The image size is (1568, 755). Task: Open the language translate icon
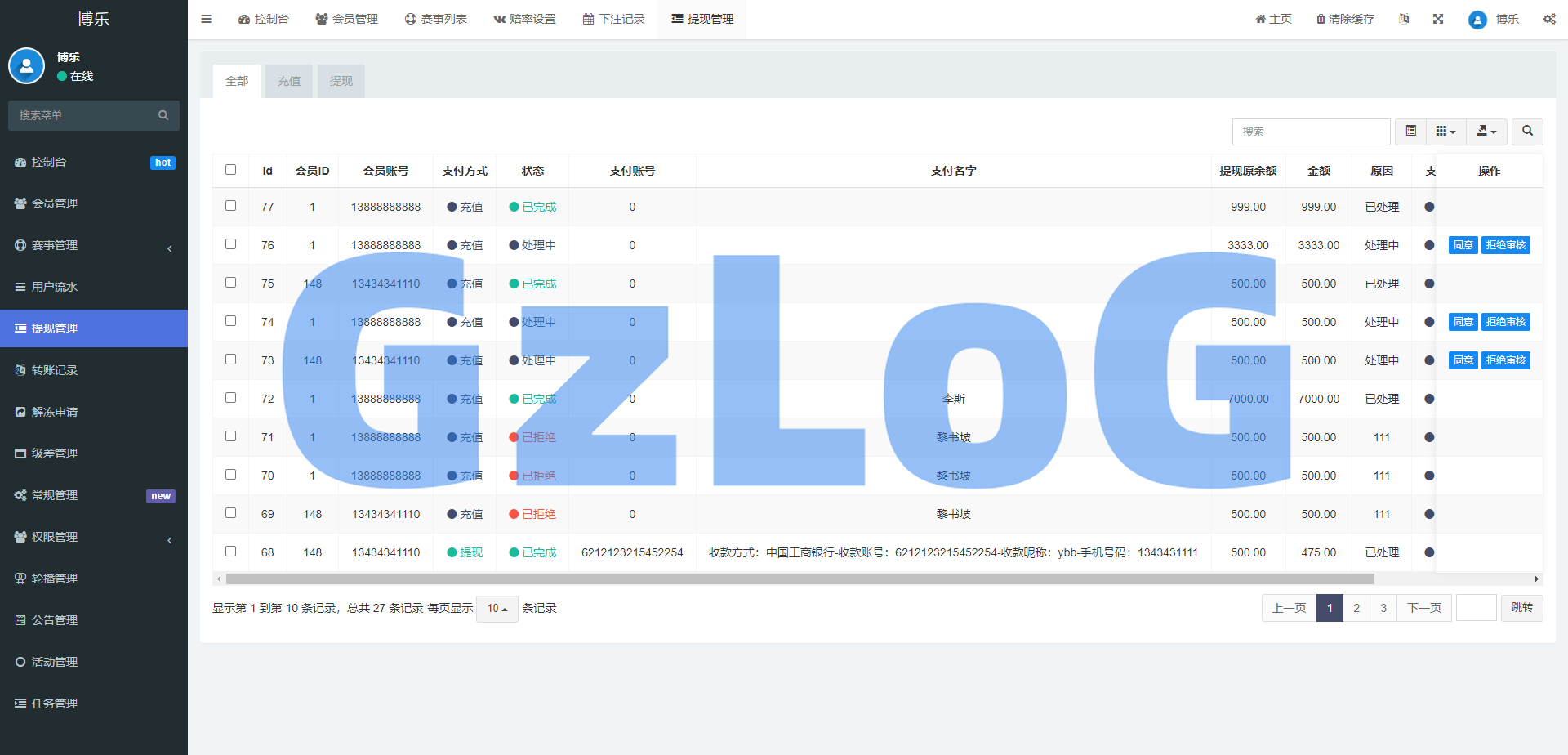pos(1404,19)
